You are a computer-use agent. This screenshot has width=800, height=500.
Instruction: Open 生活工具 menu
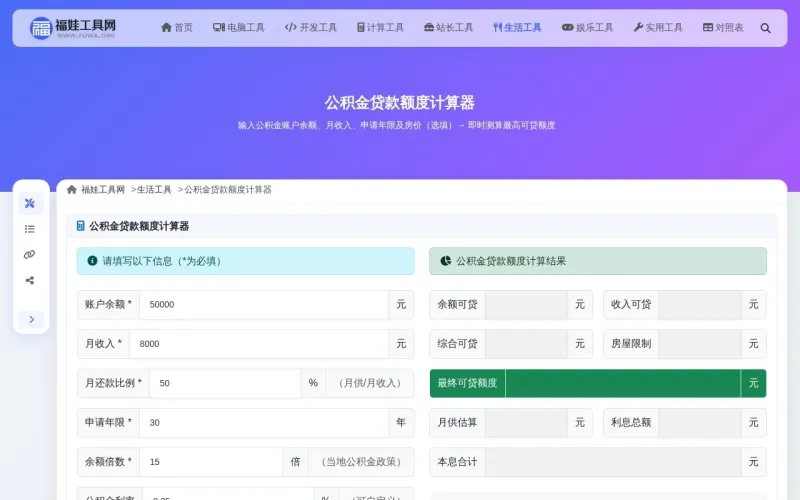click(517, 28)
